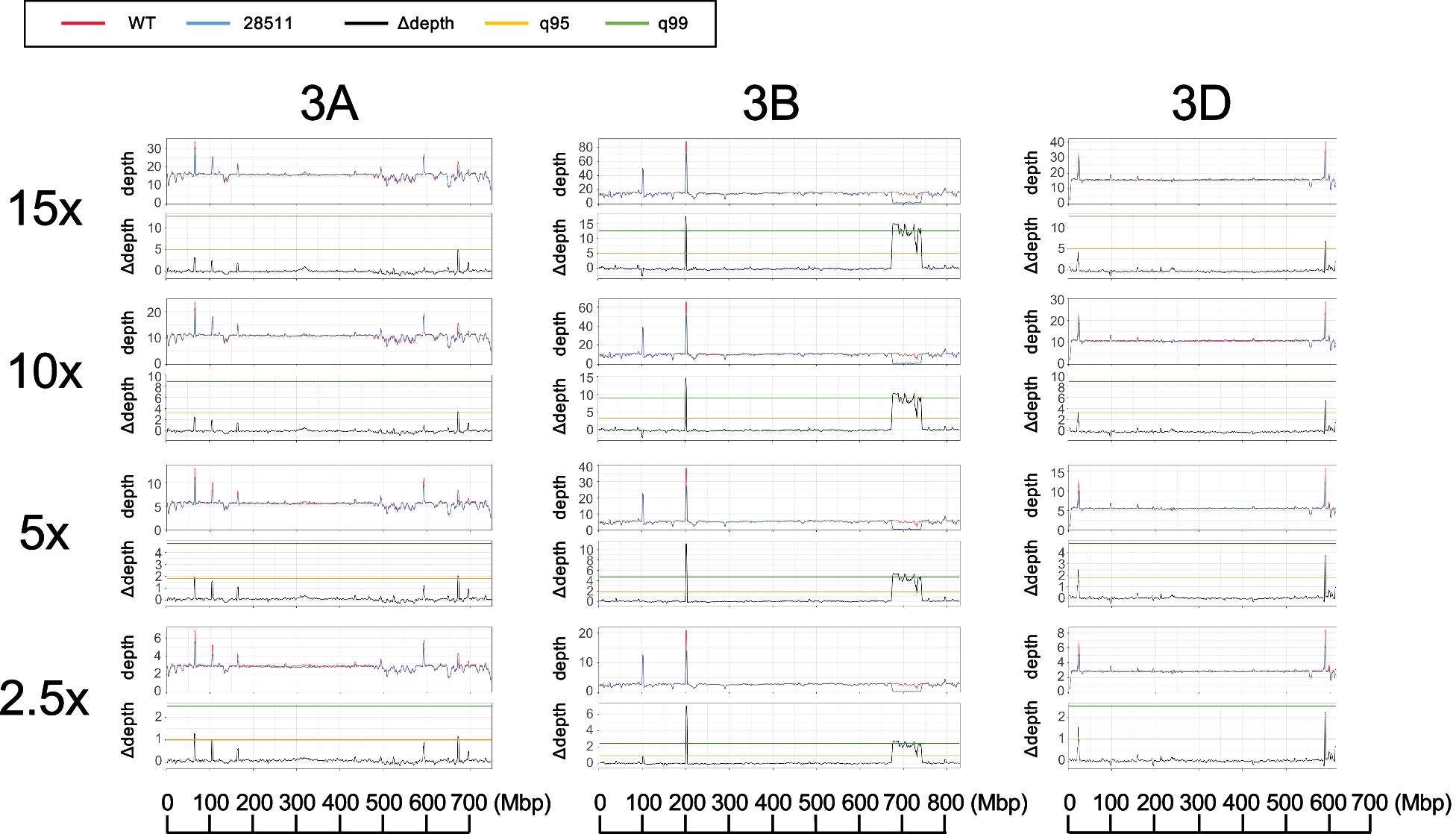Open the 10x depth plot for chromosome 3A

coord(329,331)
